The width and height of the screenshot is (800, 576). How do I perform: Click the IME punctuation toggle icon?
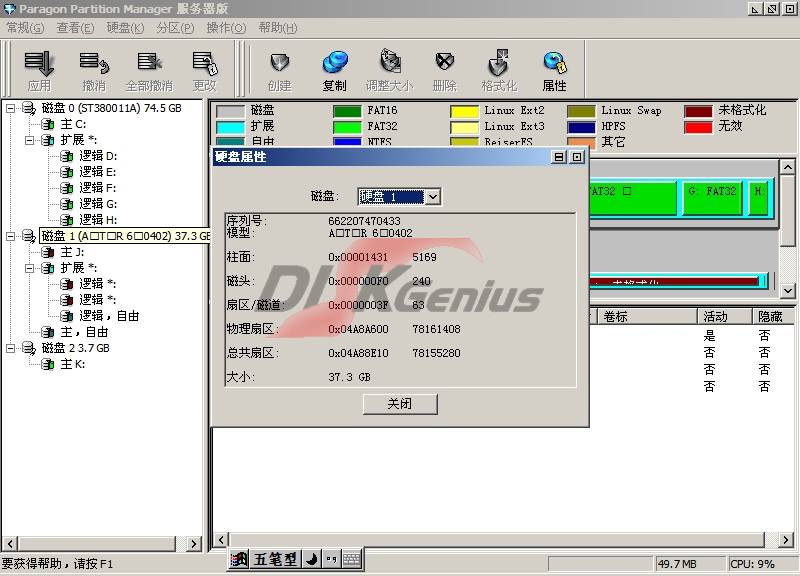[x=332, y=560]
